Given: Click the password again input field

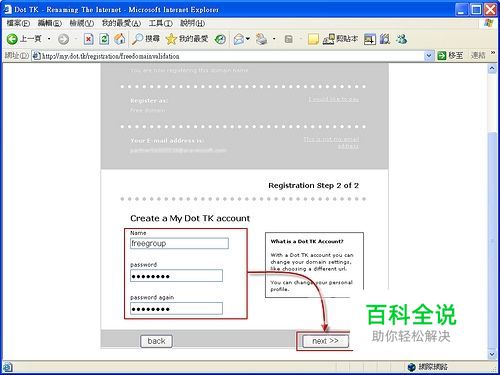Looking at the screenshot, I should click(176, 308).
